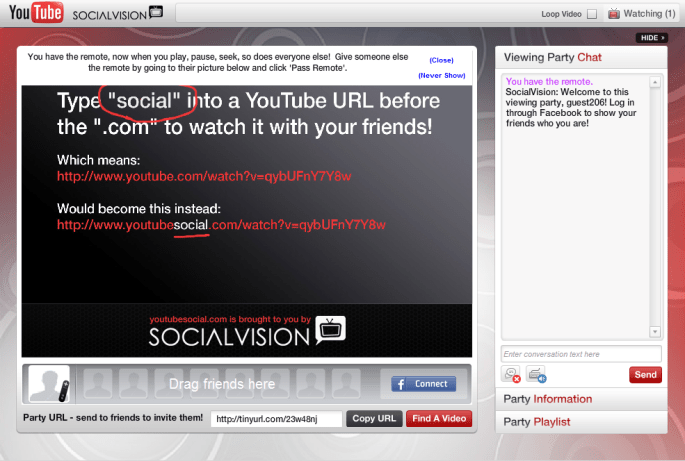Click the "Would become this instead:" text

tap(139, 208)
